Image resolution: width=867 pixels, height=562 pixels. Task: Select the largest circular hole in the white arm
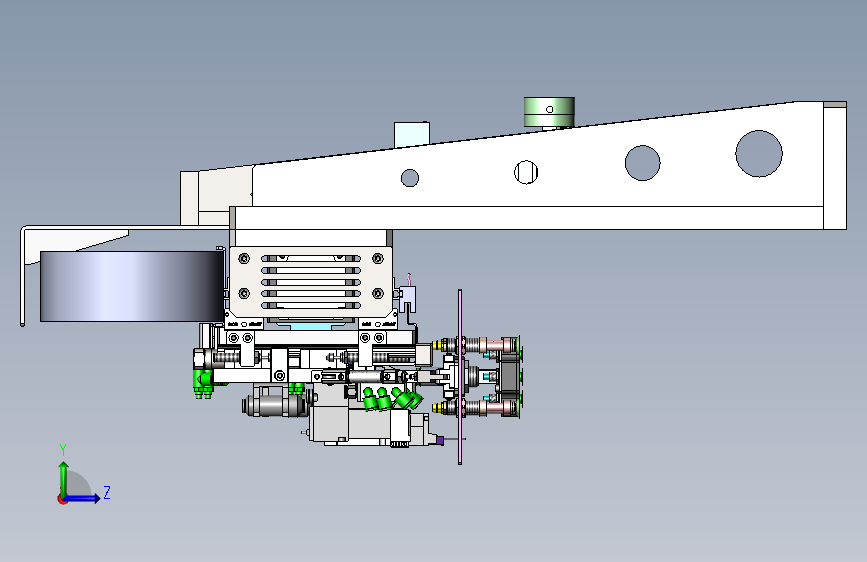pyautogui.click(x=759, y=154)
